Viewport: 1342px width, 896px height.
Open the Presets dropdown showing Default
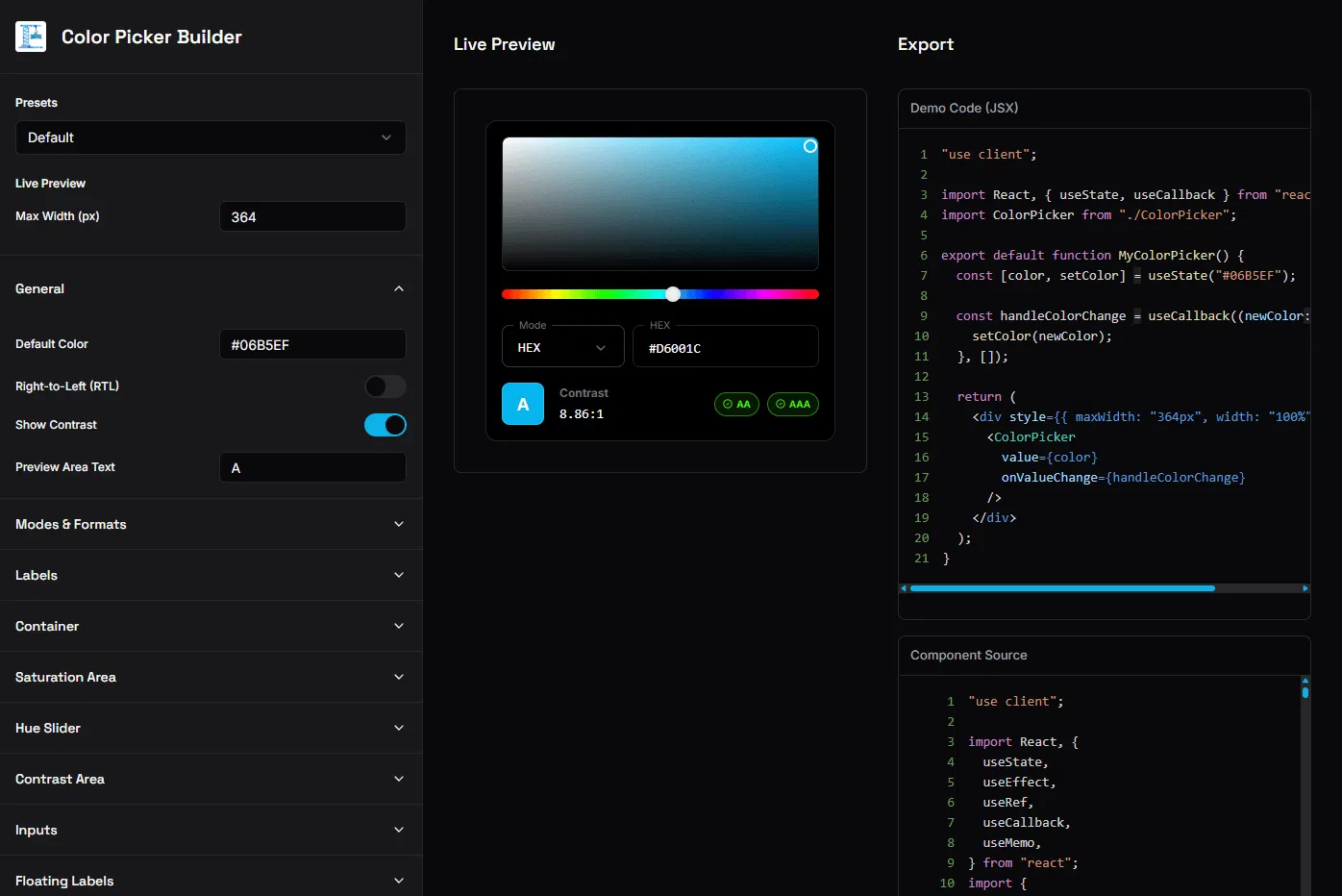point(211,137)
